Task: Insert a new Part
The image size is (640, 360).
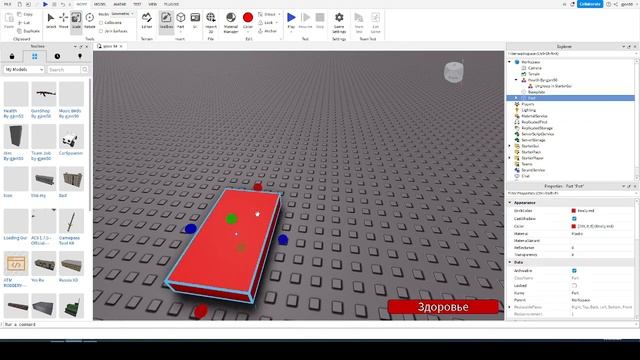Action: pyautogui.click(x=180, y=21)
